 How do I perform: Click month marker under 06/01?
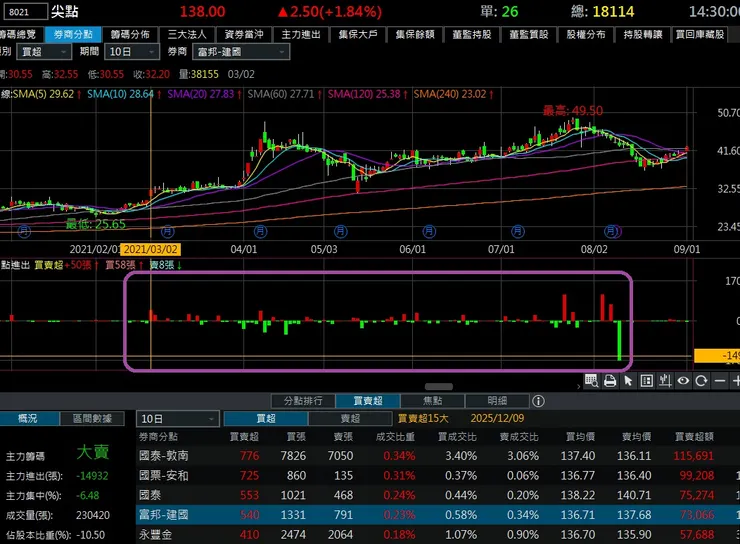pyautogui.click(x=429, y=231)
